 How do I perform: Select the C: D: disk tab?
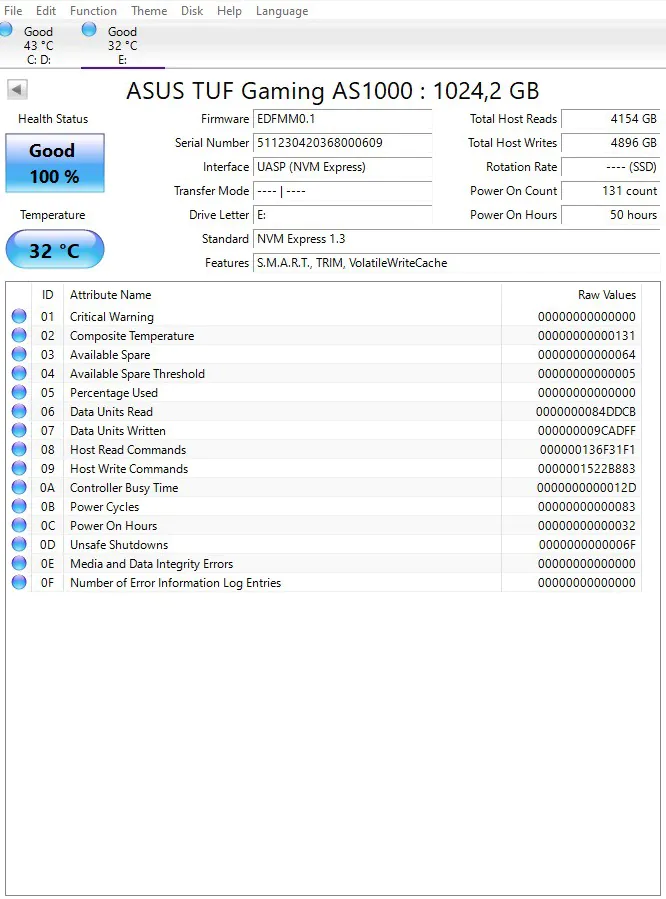pos(38,45)
